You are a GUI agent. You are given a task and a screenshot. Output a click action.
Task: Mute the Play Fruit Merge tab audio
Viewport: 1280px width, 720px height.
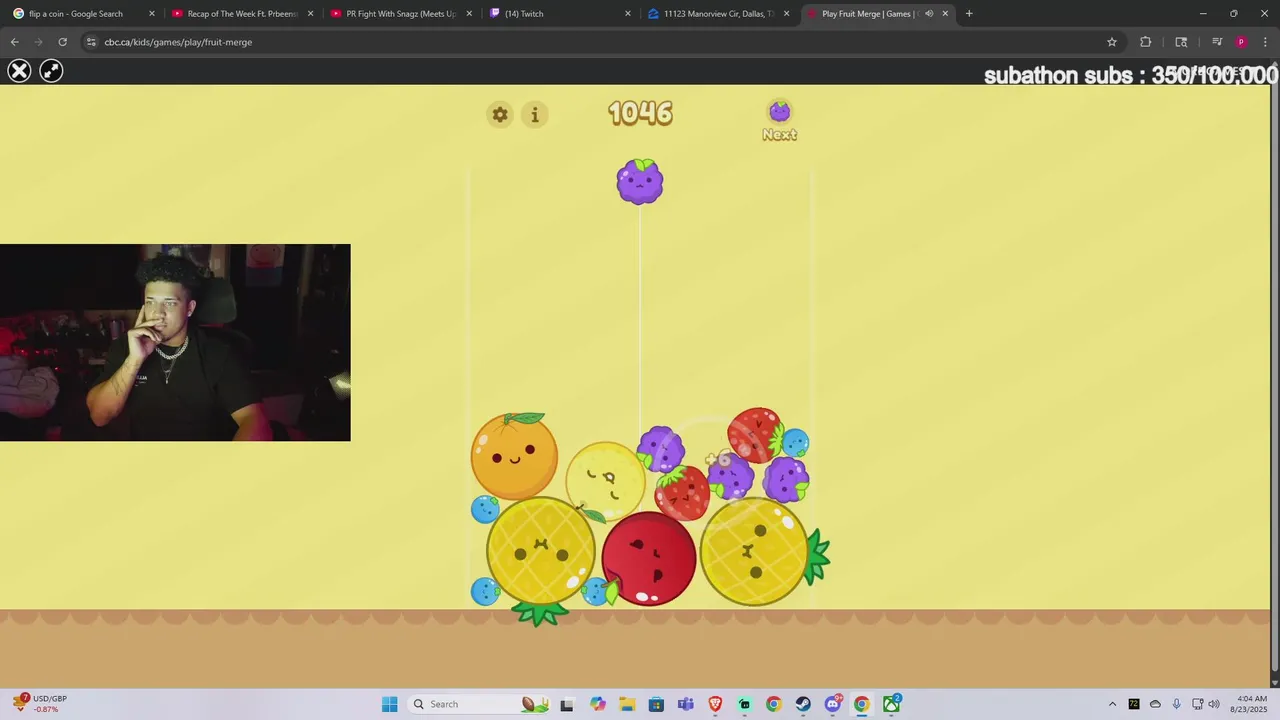[x=929, y=14]
